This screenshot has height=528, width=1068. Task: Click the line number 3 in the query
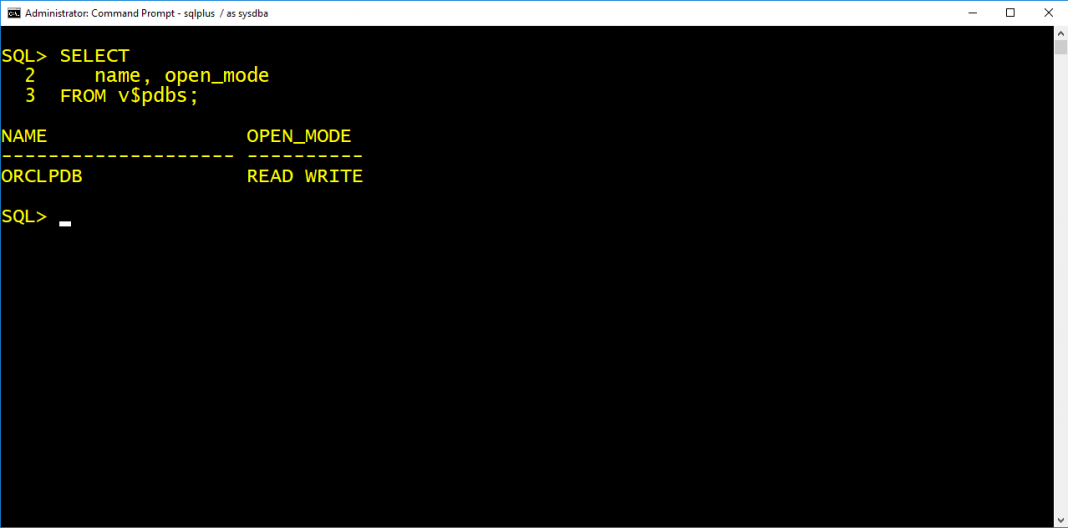click(30, 97)
